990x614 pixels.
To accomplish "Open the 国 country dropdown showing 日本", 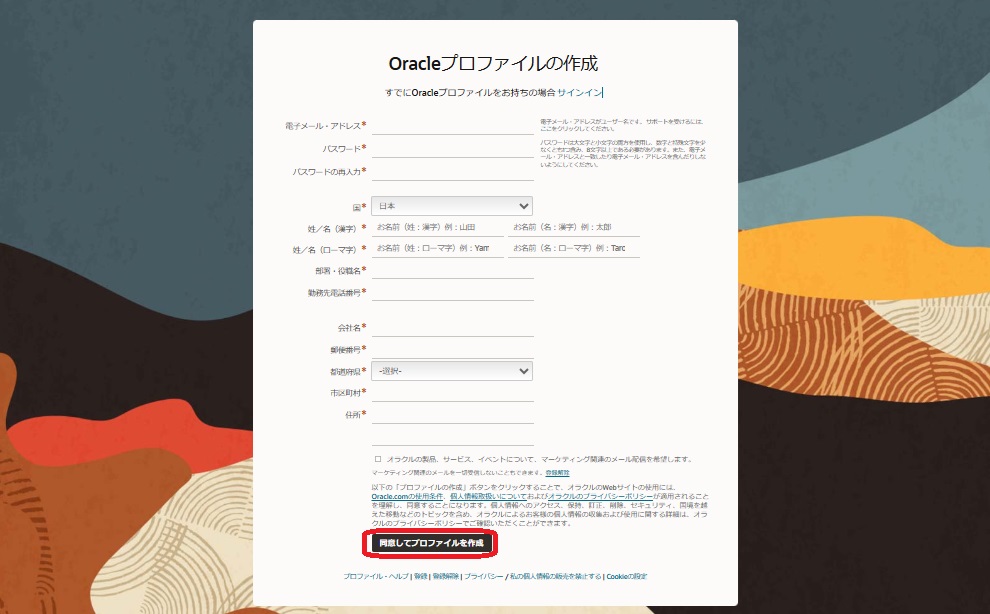I will tap(451, 205).
